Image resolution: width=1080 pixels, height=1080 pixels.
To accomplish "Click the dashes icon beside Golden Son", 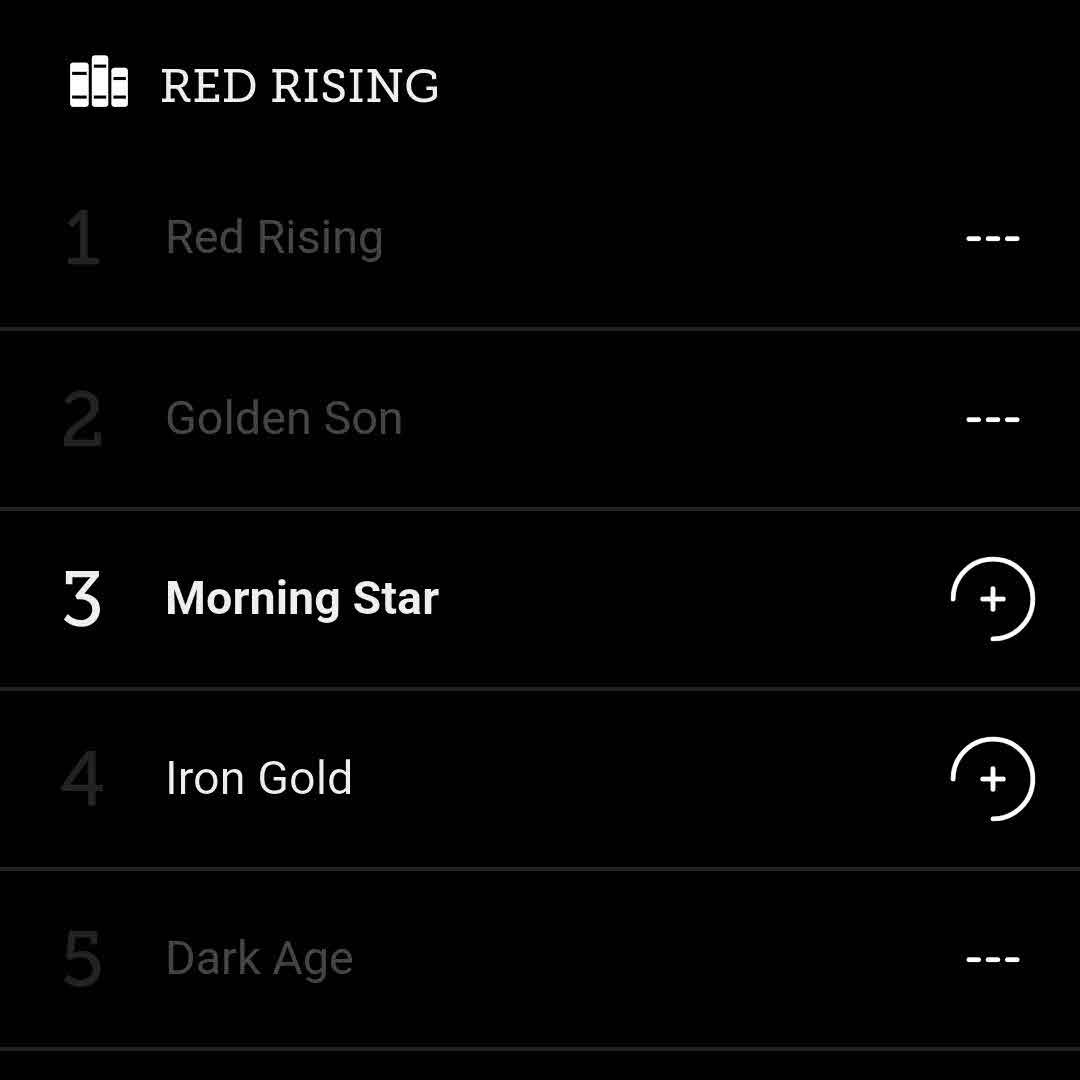I will (x=992, y=419).
